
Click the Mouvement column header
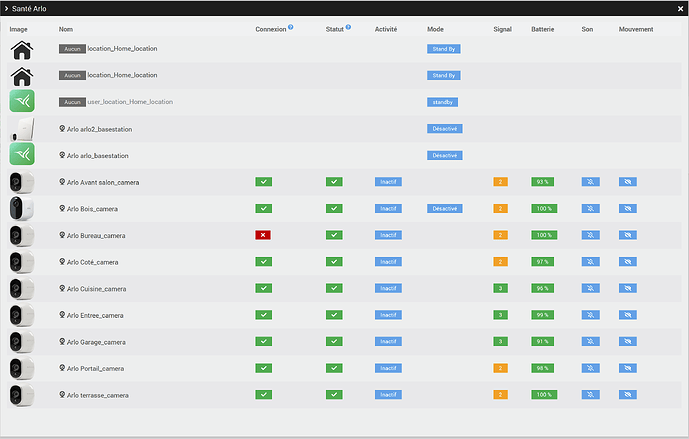pyautogui.click(x=636, y=29)
